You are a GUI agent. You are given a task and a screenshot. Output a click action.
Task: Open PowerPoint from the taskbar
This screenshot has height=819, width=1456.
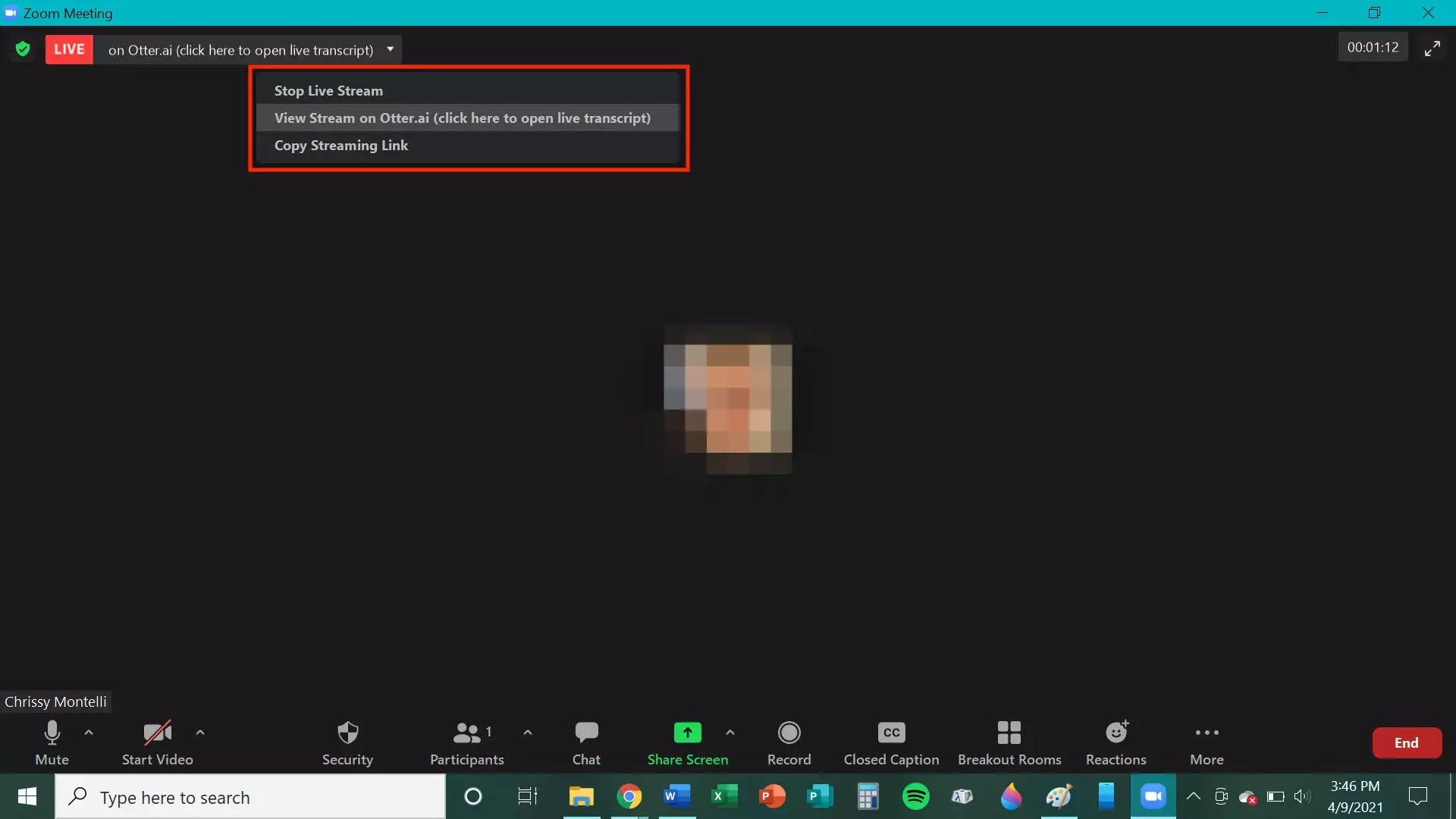[x=772, y=796]
